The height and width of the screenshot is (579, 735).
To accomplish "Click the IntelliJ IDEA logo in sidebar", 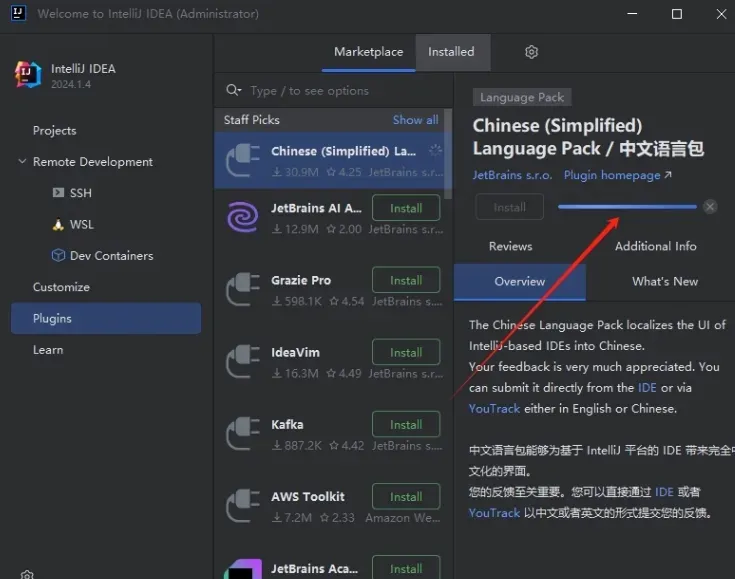I will coord(28,75).
